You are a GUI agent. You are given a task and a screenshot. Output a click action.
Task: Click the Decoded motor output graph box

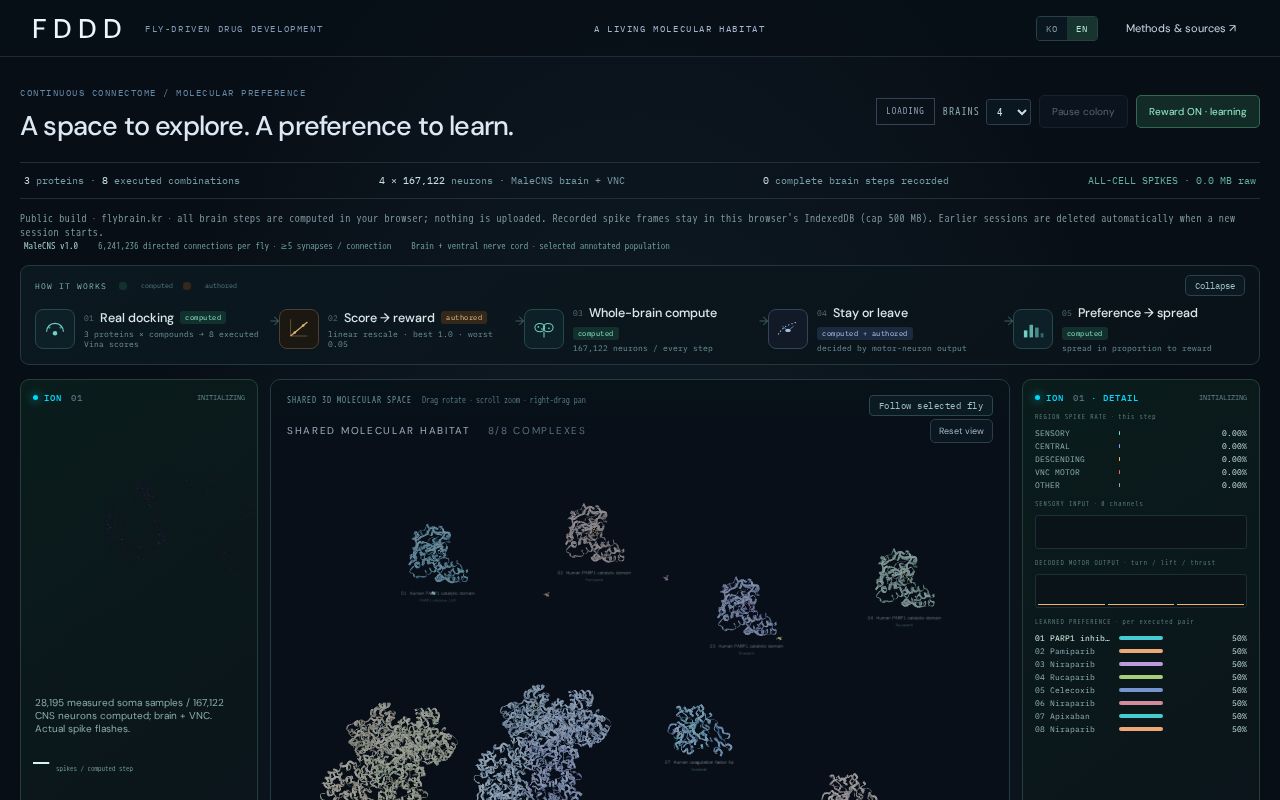pos(1141,590)
